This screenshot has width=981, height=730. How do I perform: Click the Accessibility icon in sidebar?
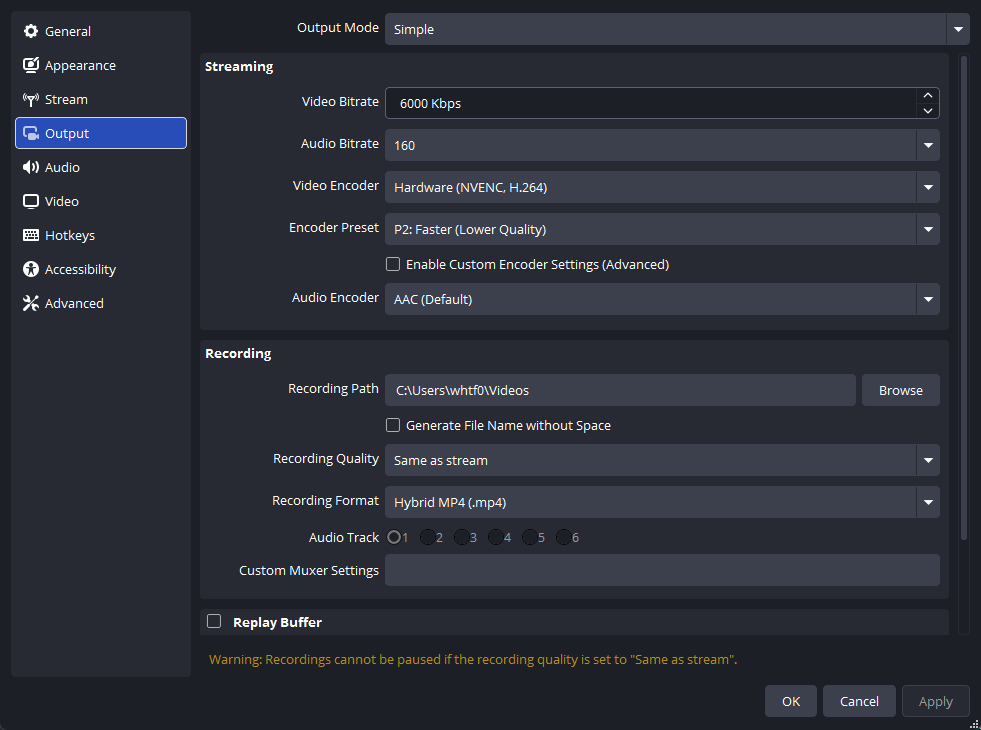pos(31,269)
